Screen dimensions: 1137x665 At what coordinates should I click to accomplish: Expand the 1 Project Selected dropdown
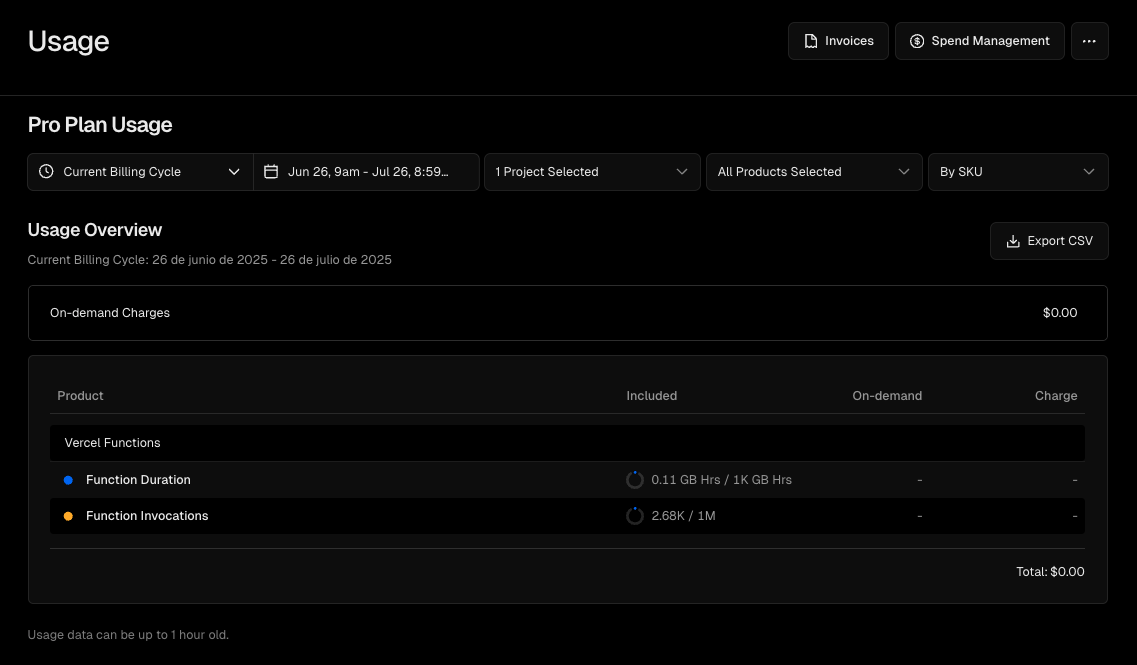coord(592,172)
